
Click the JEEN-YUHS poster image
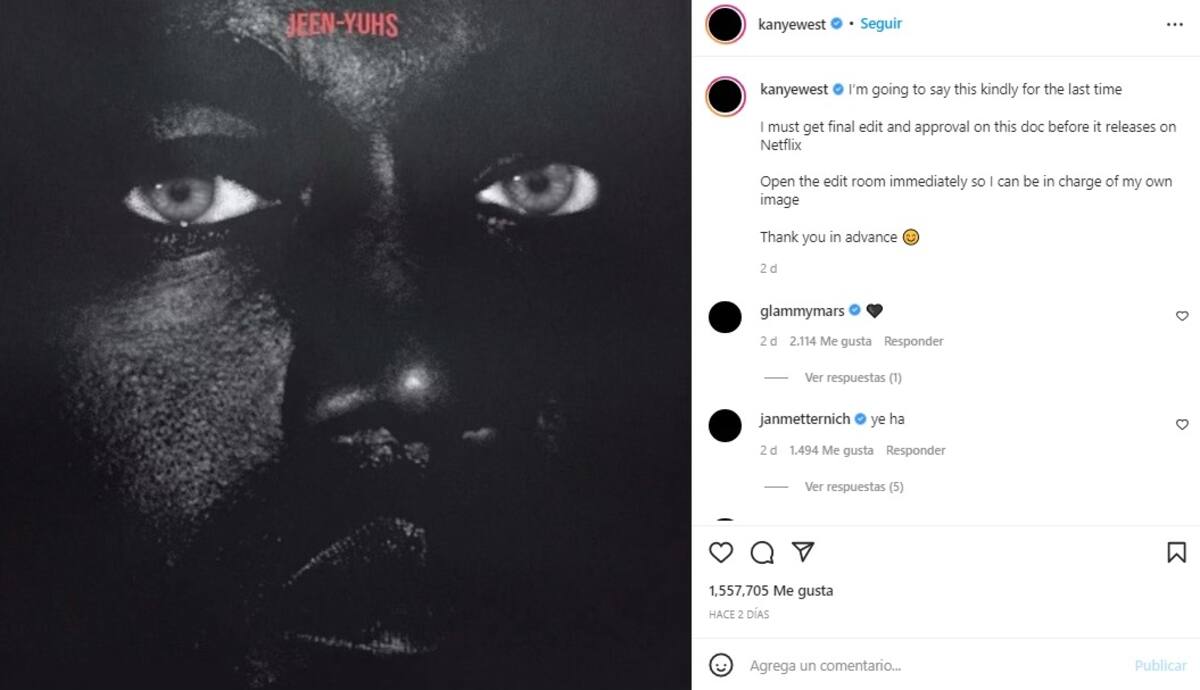pos(345,345)
